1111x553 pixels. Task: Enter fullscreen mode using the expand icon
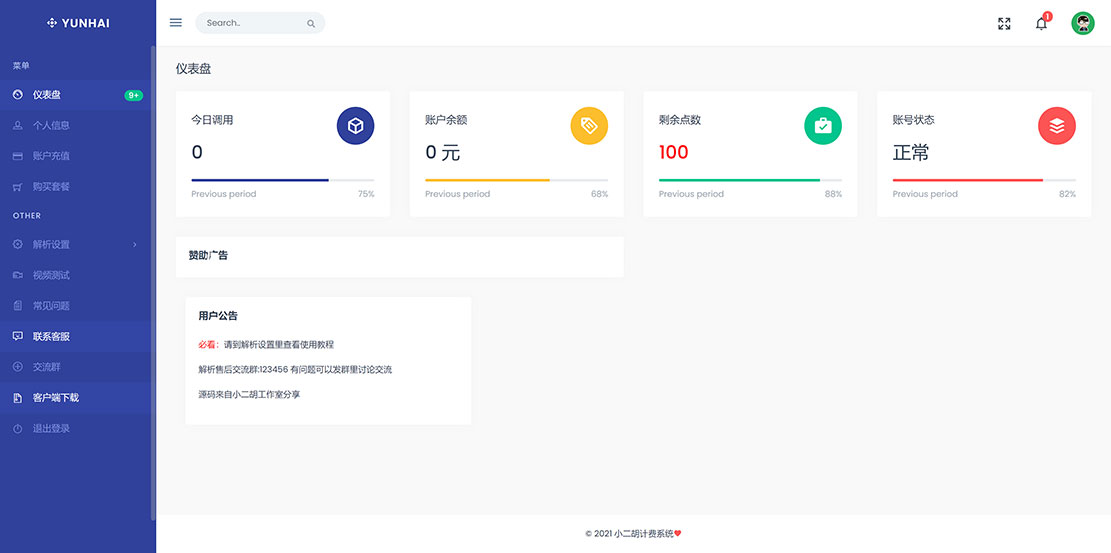click(1004, 23)
